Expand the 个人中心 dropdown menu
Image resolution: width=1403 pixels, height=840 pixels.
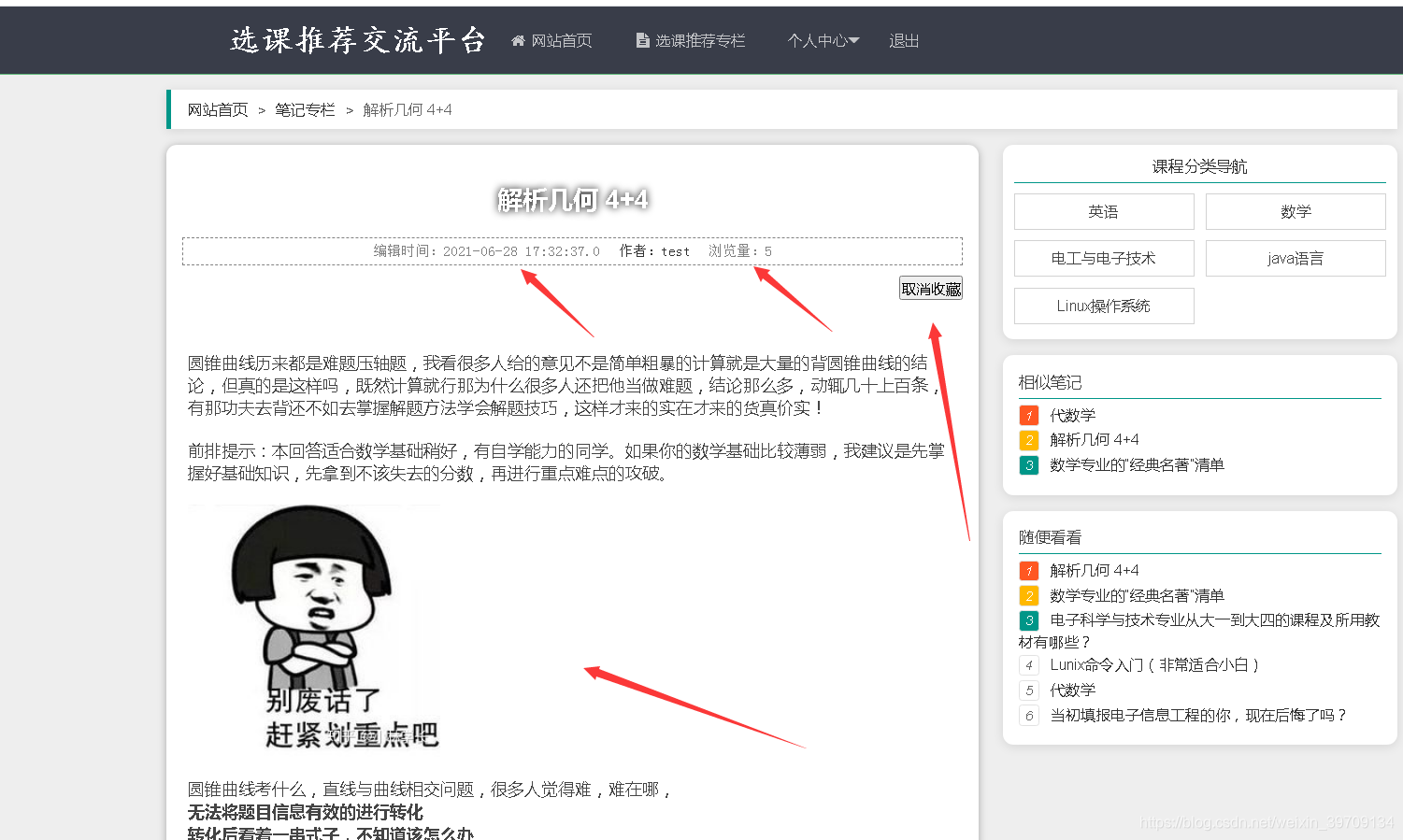(x=823, y=41)
